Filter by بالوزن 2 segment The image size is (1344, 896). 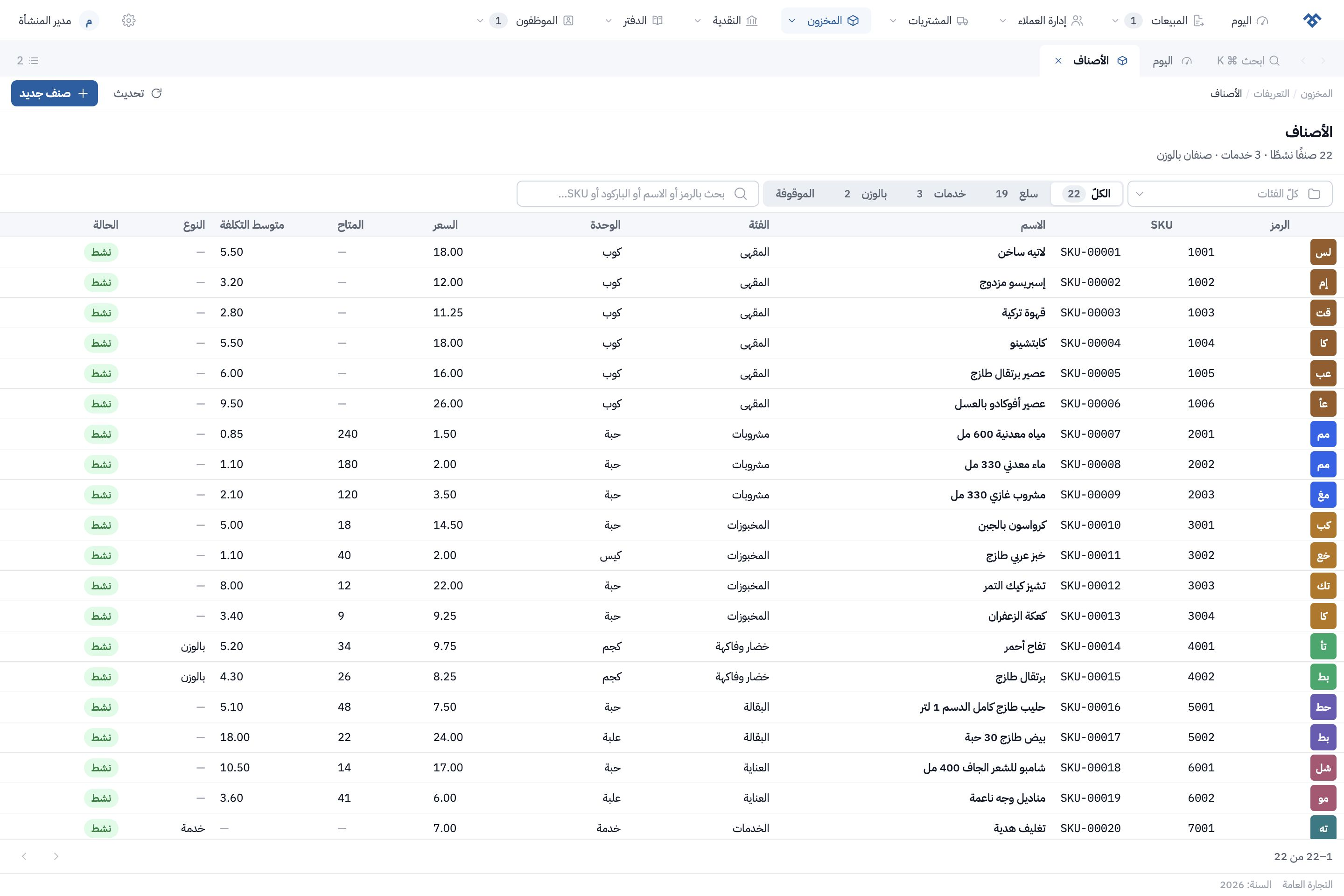tap(865, 194)
